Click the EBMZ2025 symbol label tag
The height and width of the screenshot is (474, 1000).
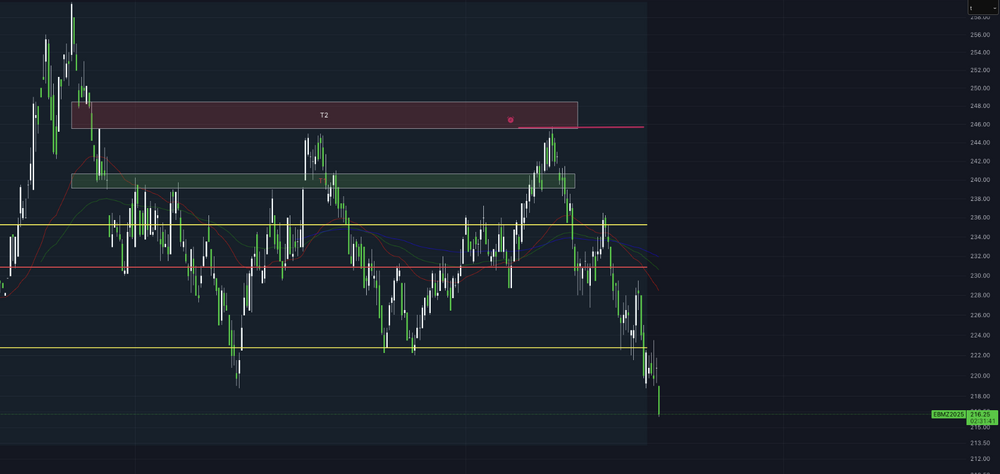click(x=948, y=414)
